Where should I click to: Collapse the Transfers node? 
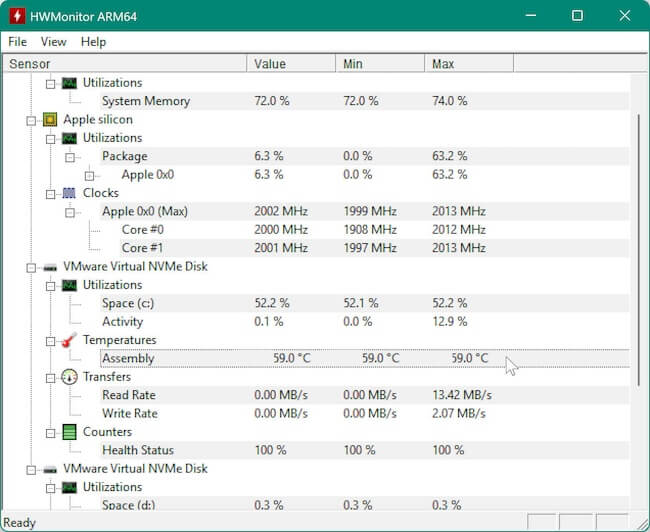(51, 378)
